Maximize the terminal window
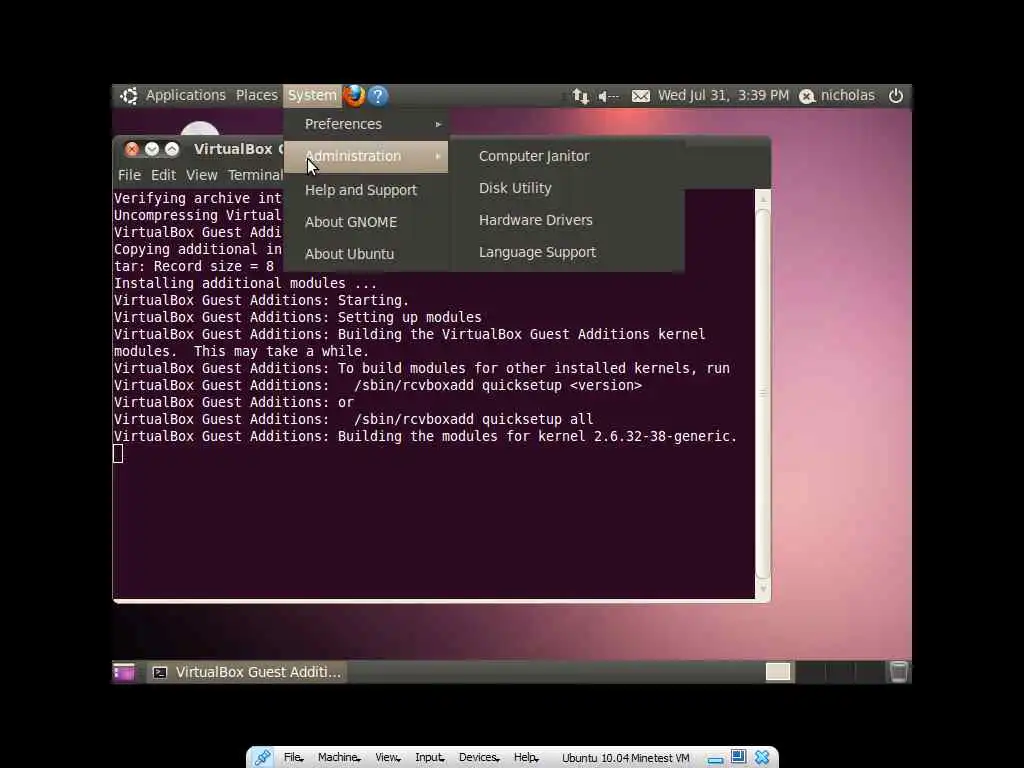Image resolution: width=1024 pixels, height=768 pixels. 172,149
